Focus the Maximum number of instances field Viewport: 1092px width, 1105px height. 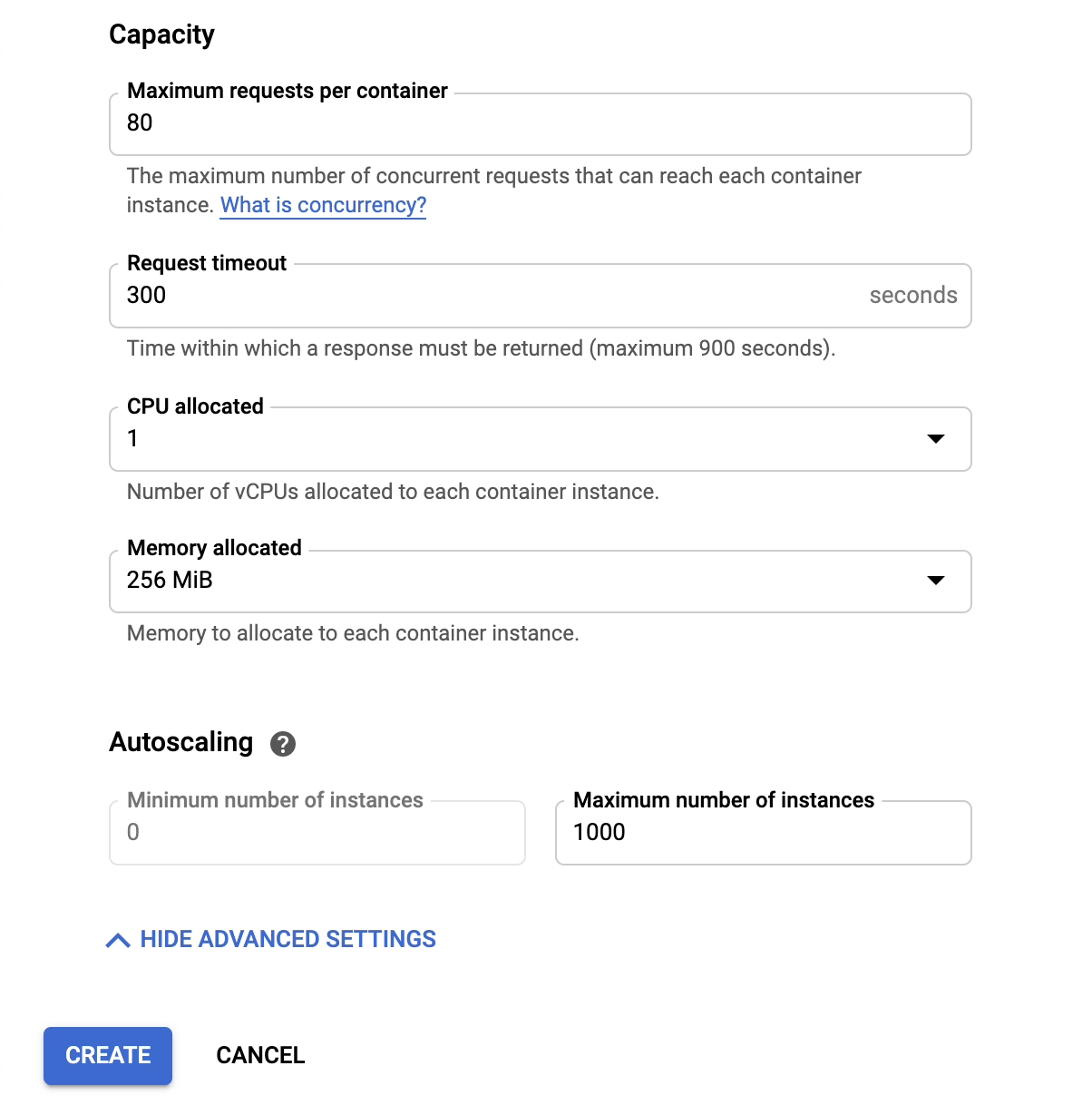click(763, 833)
